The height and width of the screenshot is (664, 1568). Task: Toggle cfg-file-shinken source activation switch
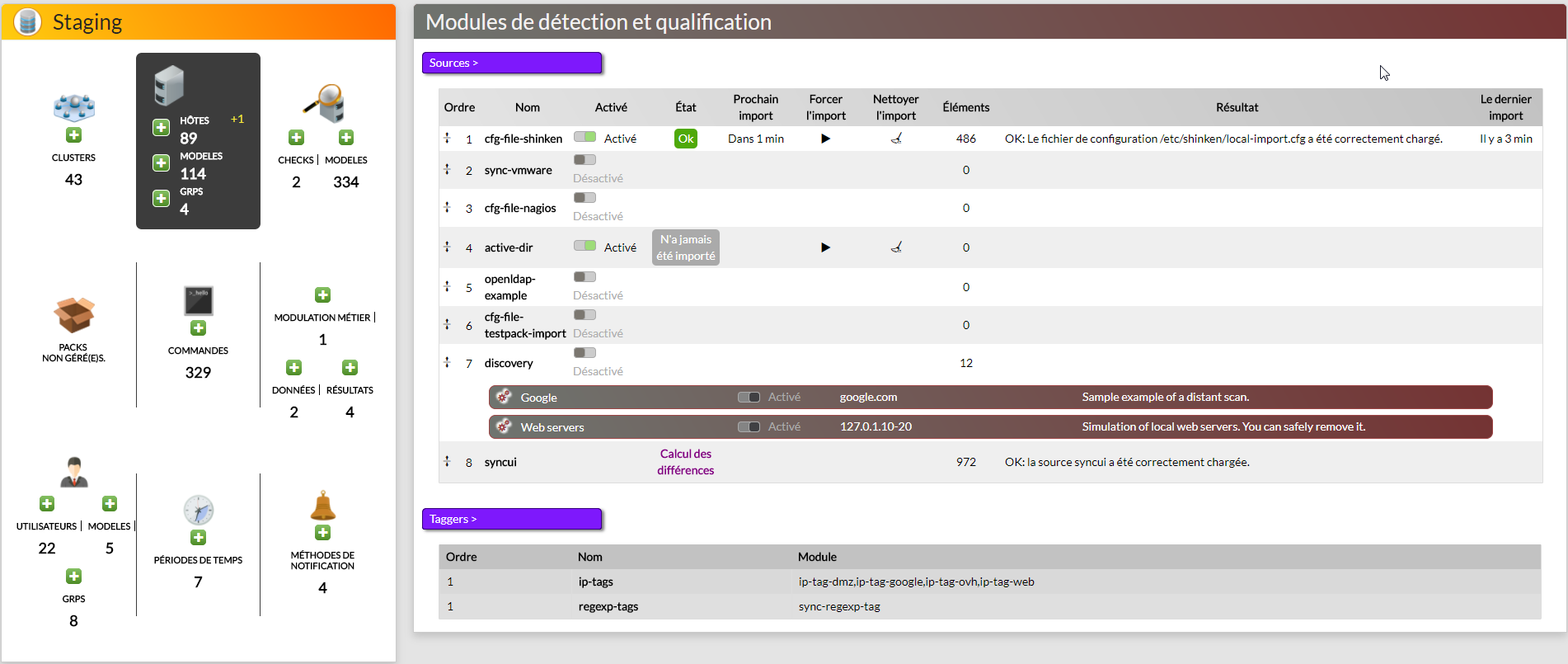(584, 137)
